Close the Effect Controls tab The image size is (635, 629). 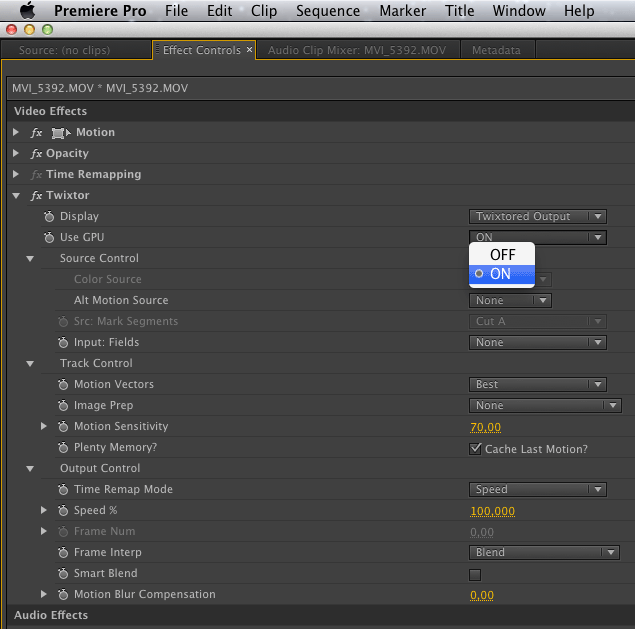pos(249,49)
